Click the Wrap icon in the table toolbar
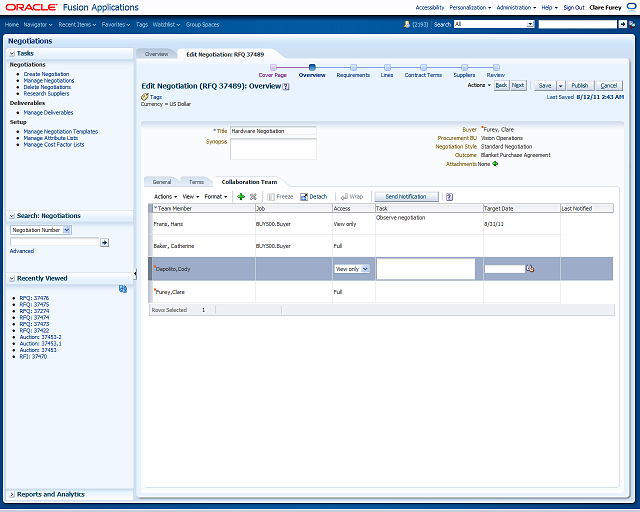The width and height of the screenshot is (640, 512). pyautogui.click(x=344, y=197)
